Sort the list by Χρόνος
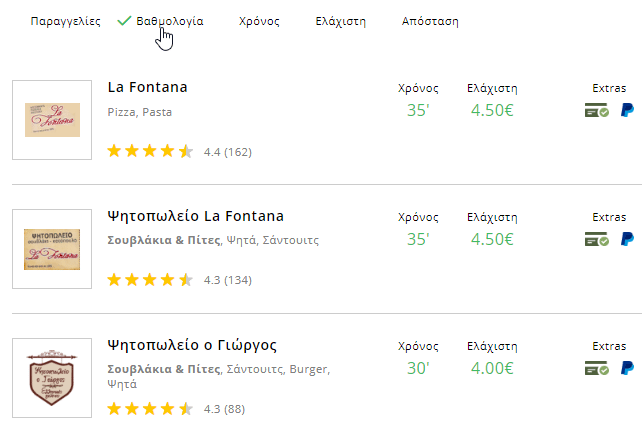 pyautogui.click(x=259, y=21)
